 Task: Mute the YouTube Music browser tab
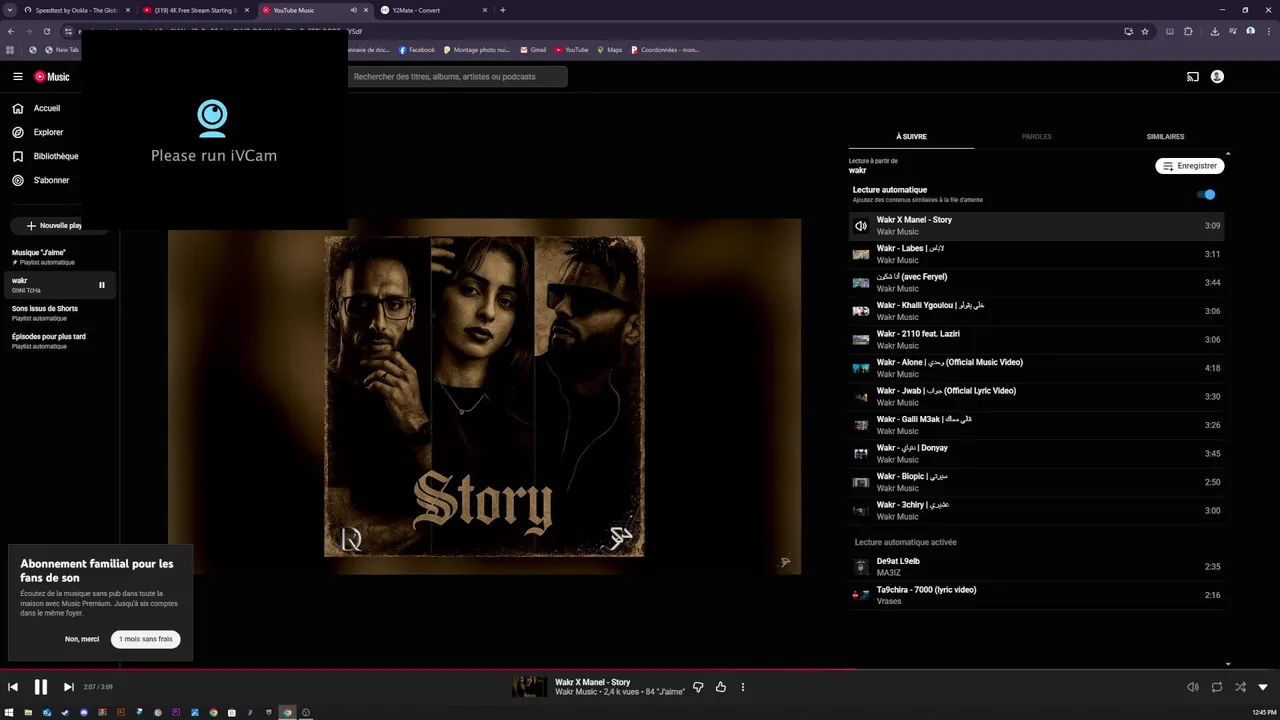point(353,10)
